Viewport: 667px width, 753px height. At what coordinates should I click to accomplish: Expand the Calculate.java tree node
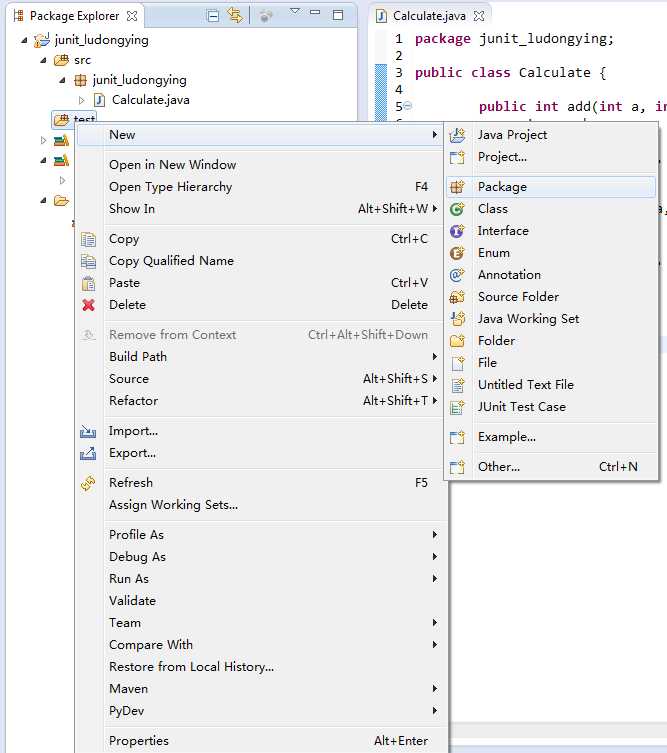[81, 100]
